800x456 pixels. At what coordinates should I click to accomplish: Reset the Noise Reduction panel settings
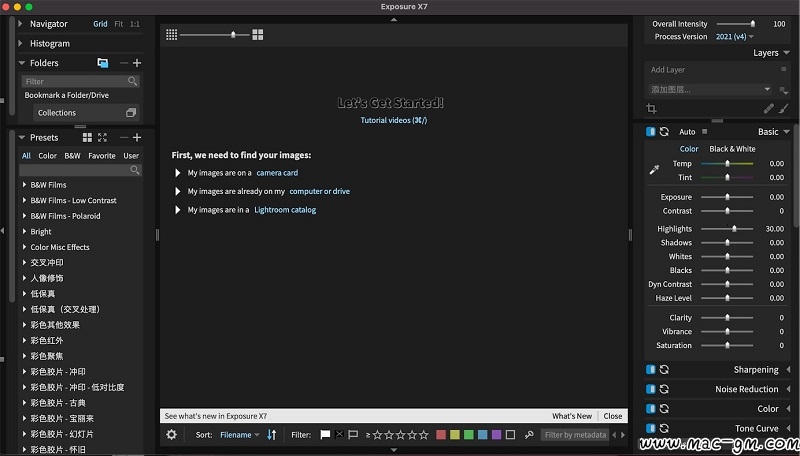tap(664, 389)
